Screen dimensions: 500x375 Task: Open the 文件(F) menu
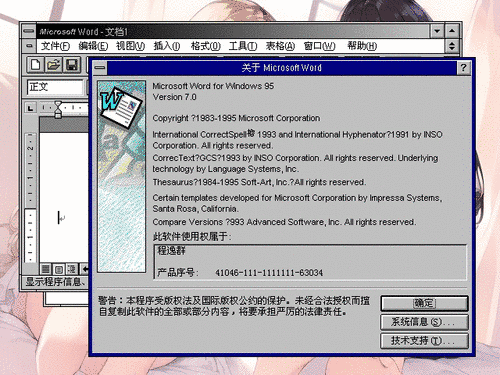55,46
